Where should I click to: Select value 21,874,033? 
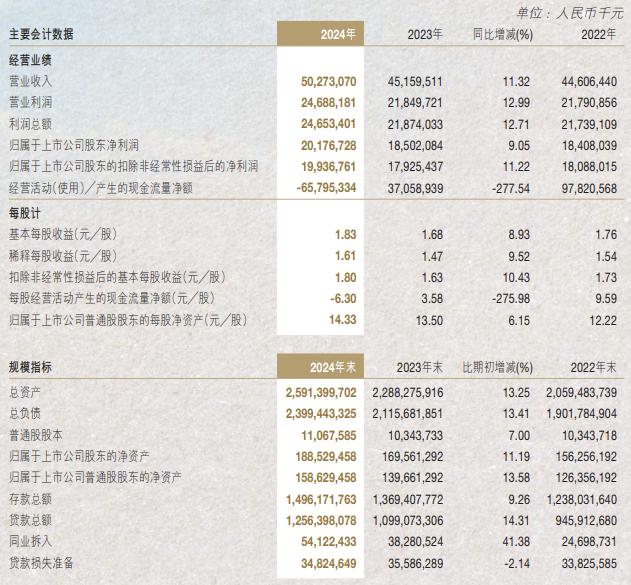coord(415,124)
